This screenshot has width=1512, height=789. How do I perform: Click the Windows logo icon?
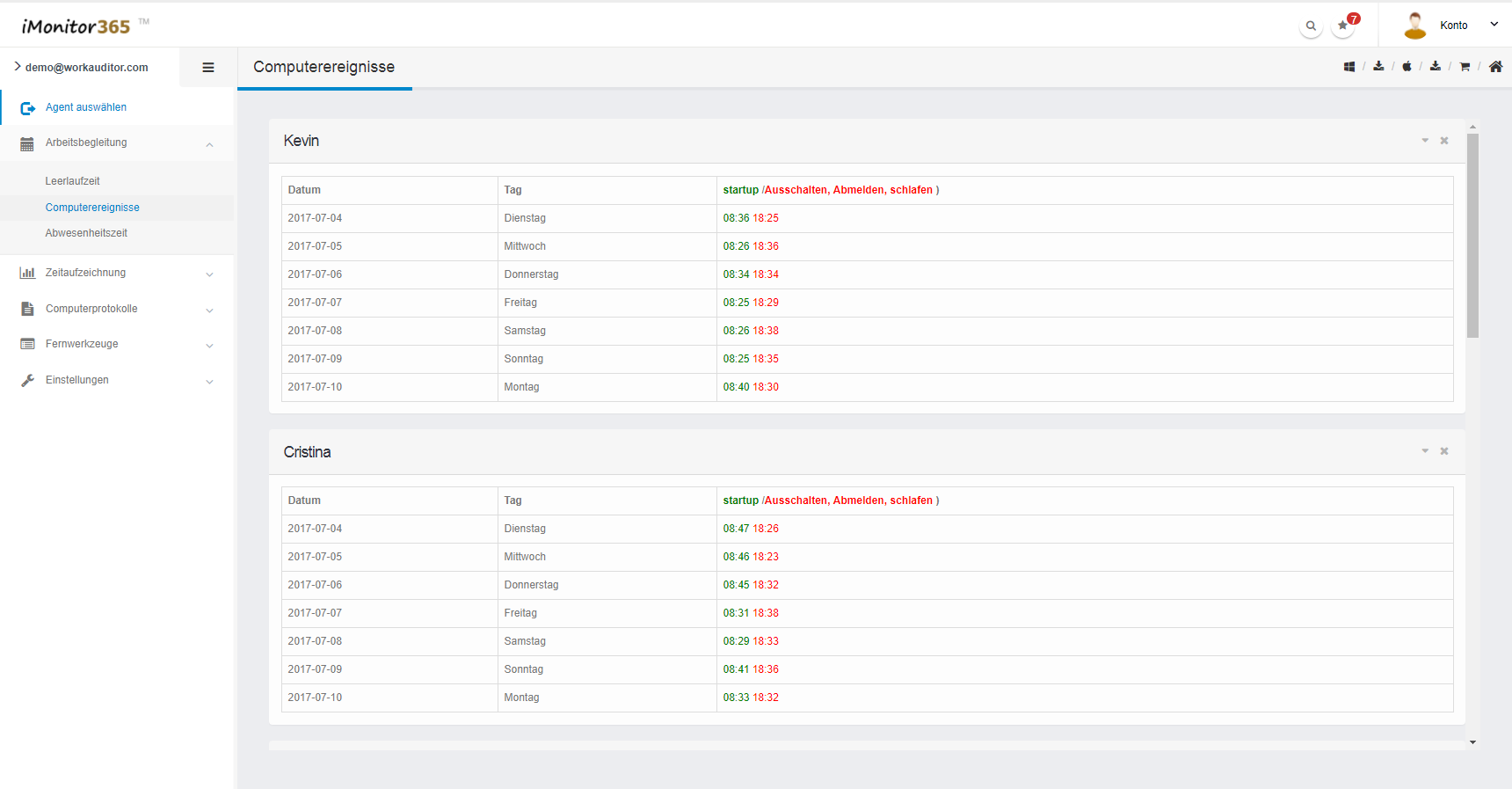tap(1349, 67)
